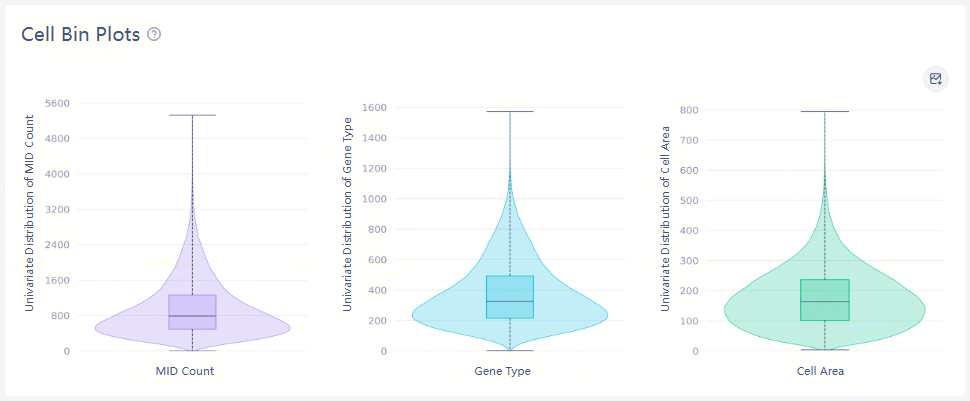Click the median line in Gene Type box
970x401 pixels.
510,301
